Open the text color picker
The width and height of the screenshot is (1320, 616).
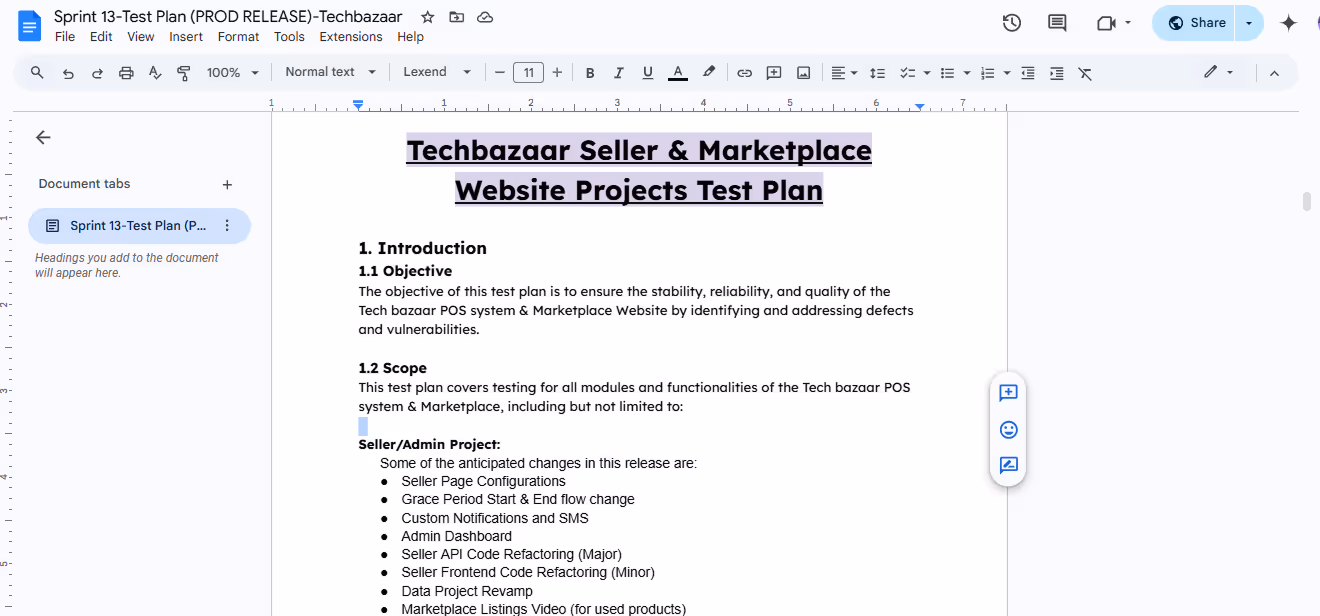[678, 72]
